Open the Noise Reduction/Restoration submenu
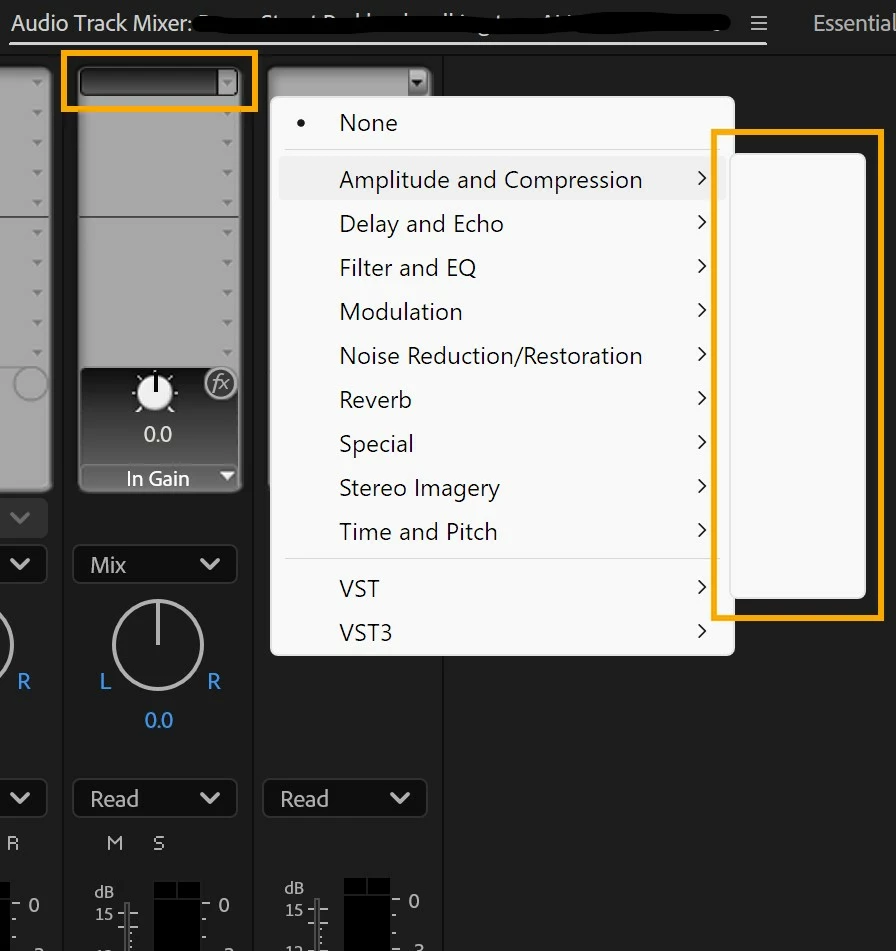This screenshot has height=951, width=896. pyautogui.click(x=502, y=355)
